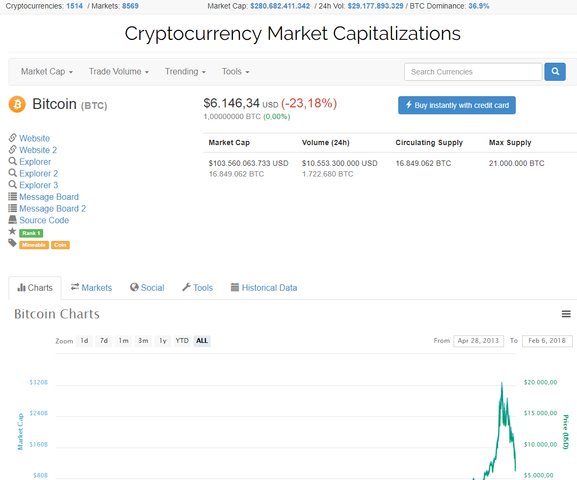
Task: Select the YTD zoom range
Action: point(182,341)
